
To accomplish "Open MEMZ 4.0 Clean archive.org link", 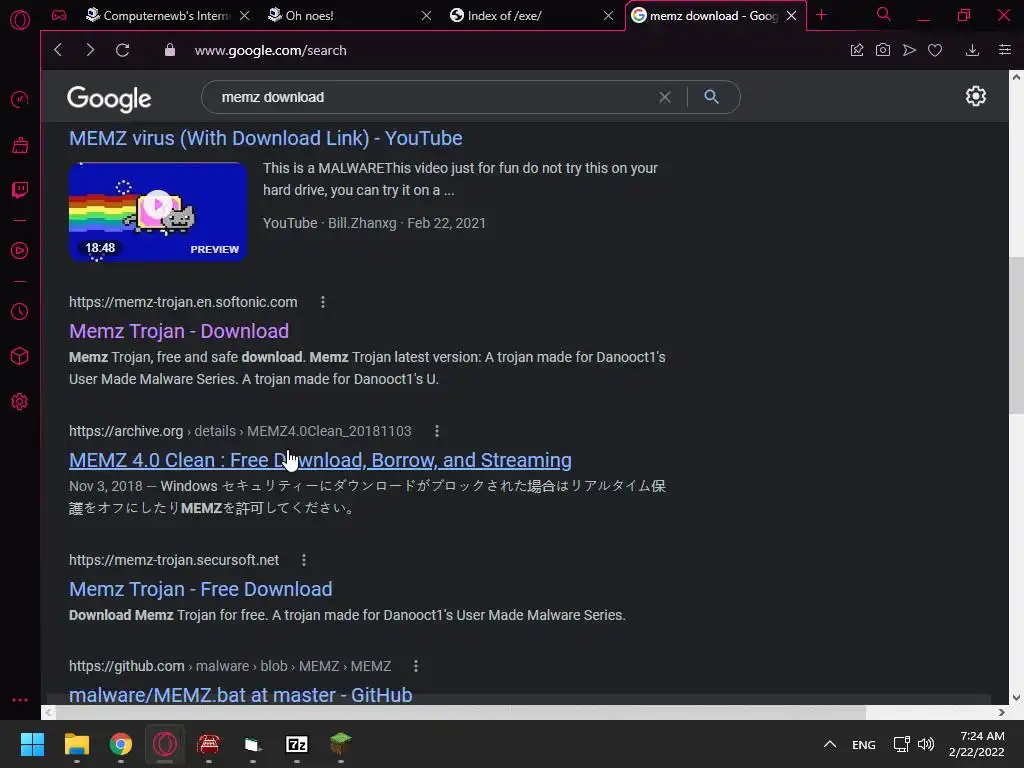I will tap(320, 460).
